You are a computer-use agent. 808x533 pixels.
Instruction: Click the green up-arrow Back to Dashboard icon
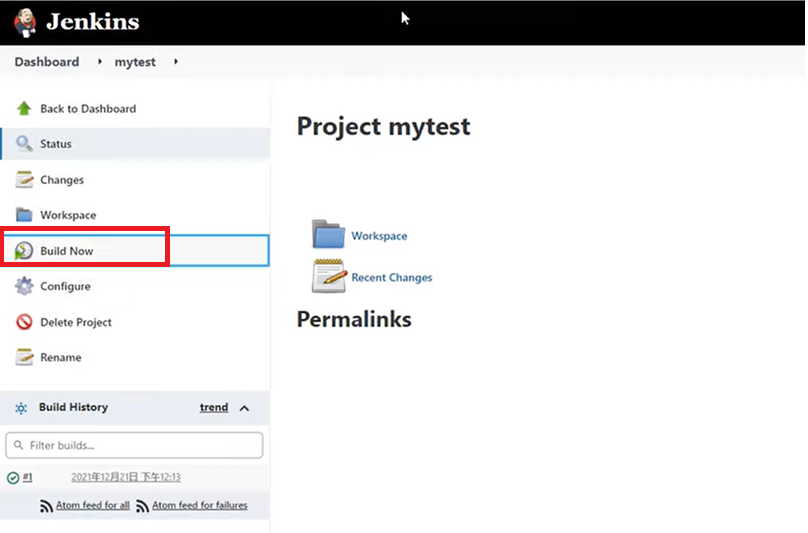coord(24,108)
